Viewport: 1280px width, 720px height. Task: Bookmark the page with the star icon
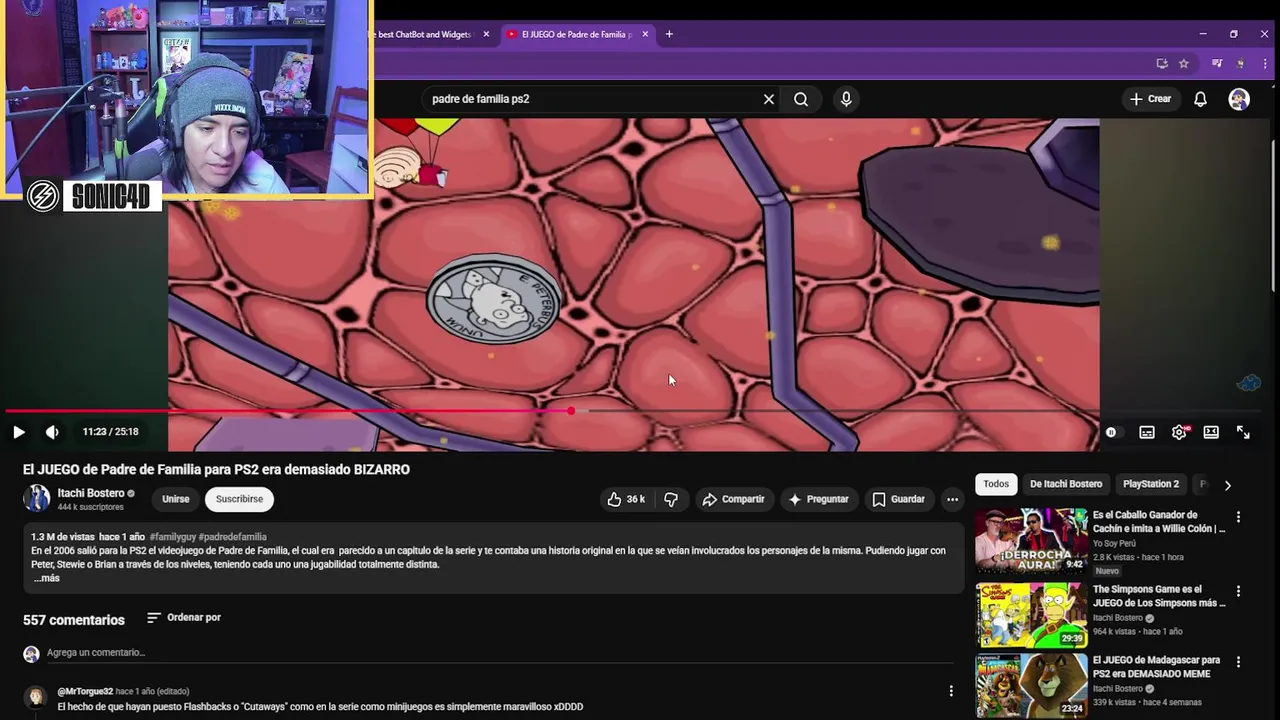point(1184,63)
